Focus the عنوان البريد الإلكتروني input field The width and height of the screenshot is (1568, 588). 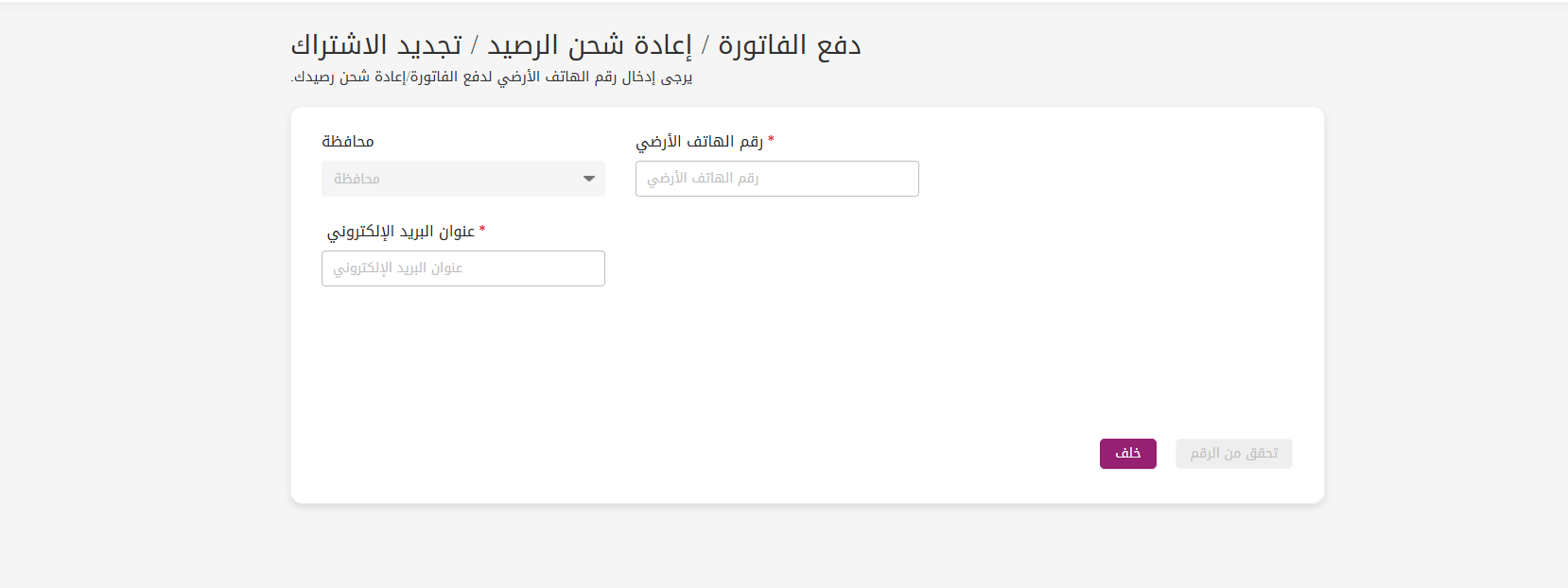463,268
